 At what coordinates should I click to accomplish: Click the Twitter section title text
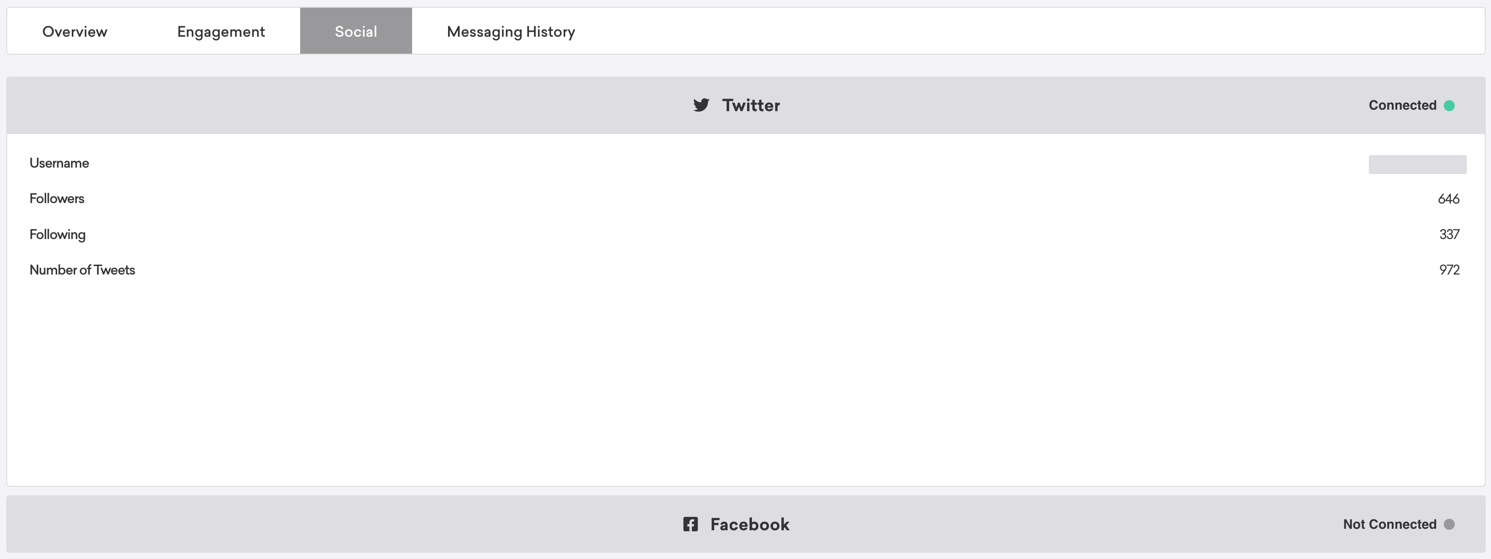pos(751,105)
